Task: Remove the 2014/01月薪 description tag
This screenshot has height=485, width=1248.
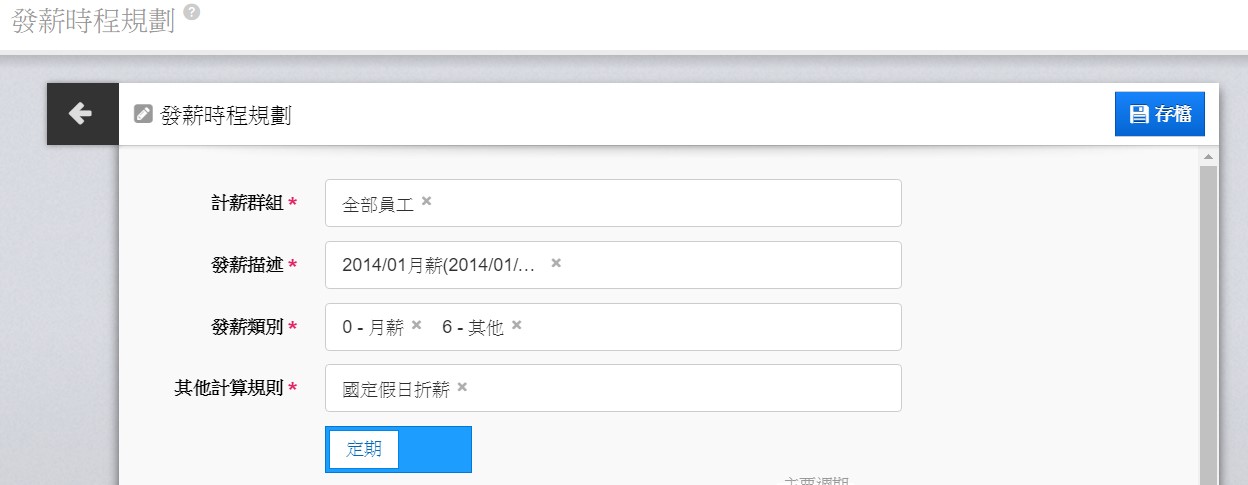Action: coord(556,263)
